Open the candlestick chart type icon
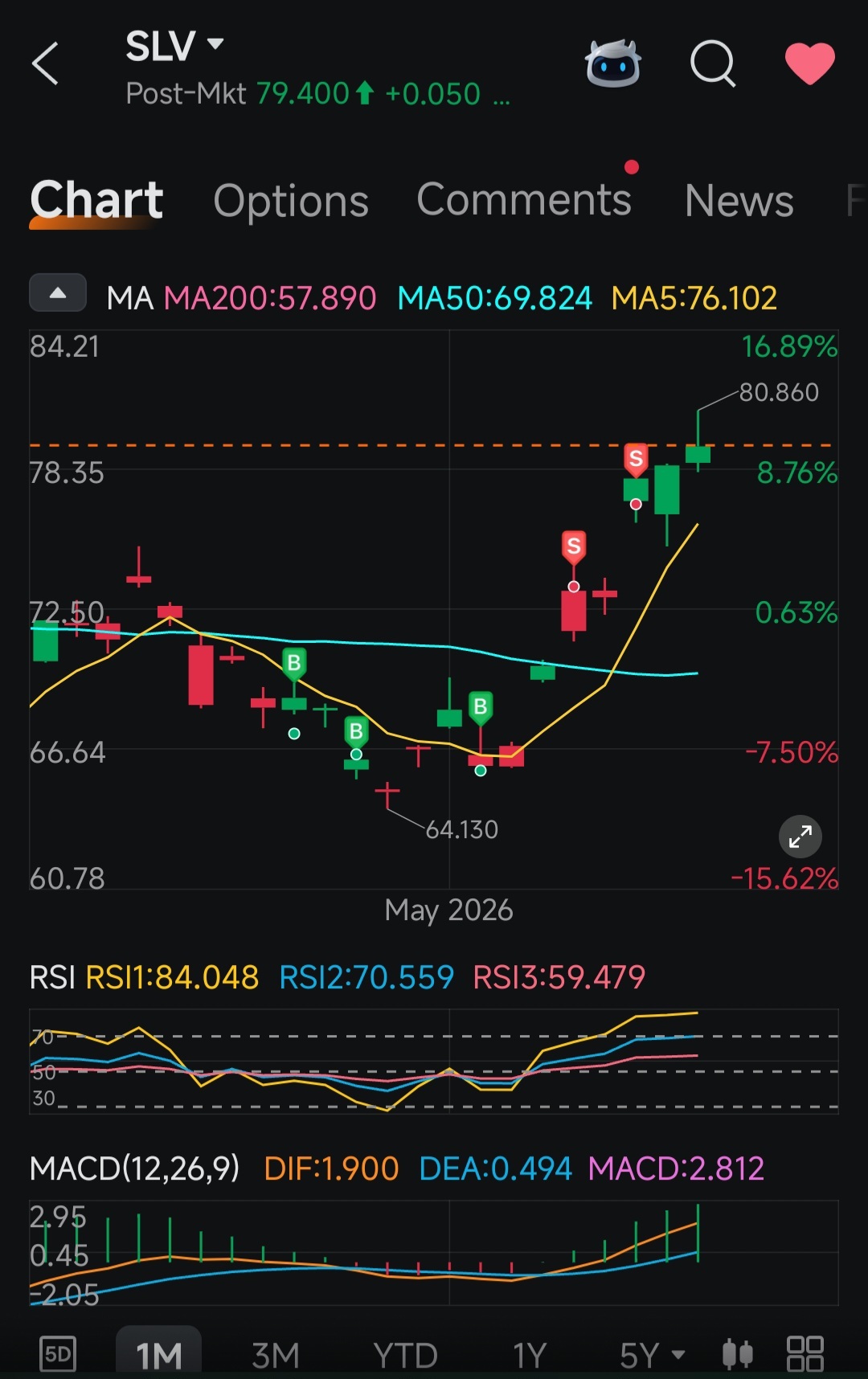This screenshot has width=868, height=1379. (738, 1354)
